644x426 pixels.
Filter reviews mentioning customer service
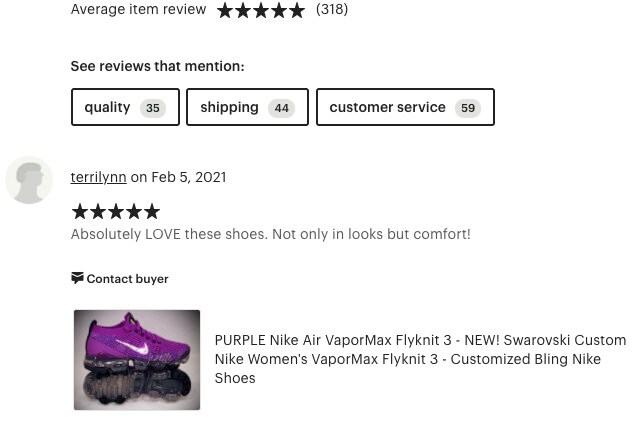405,107
